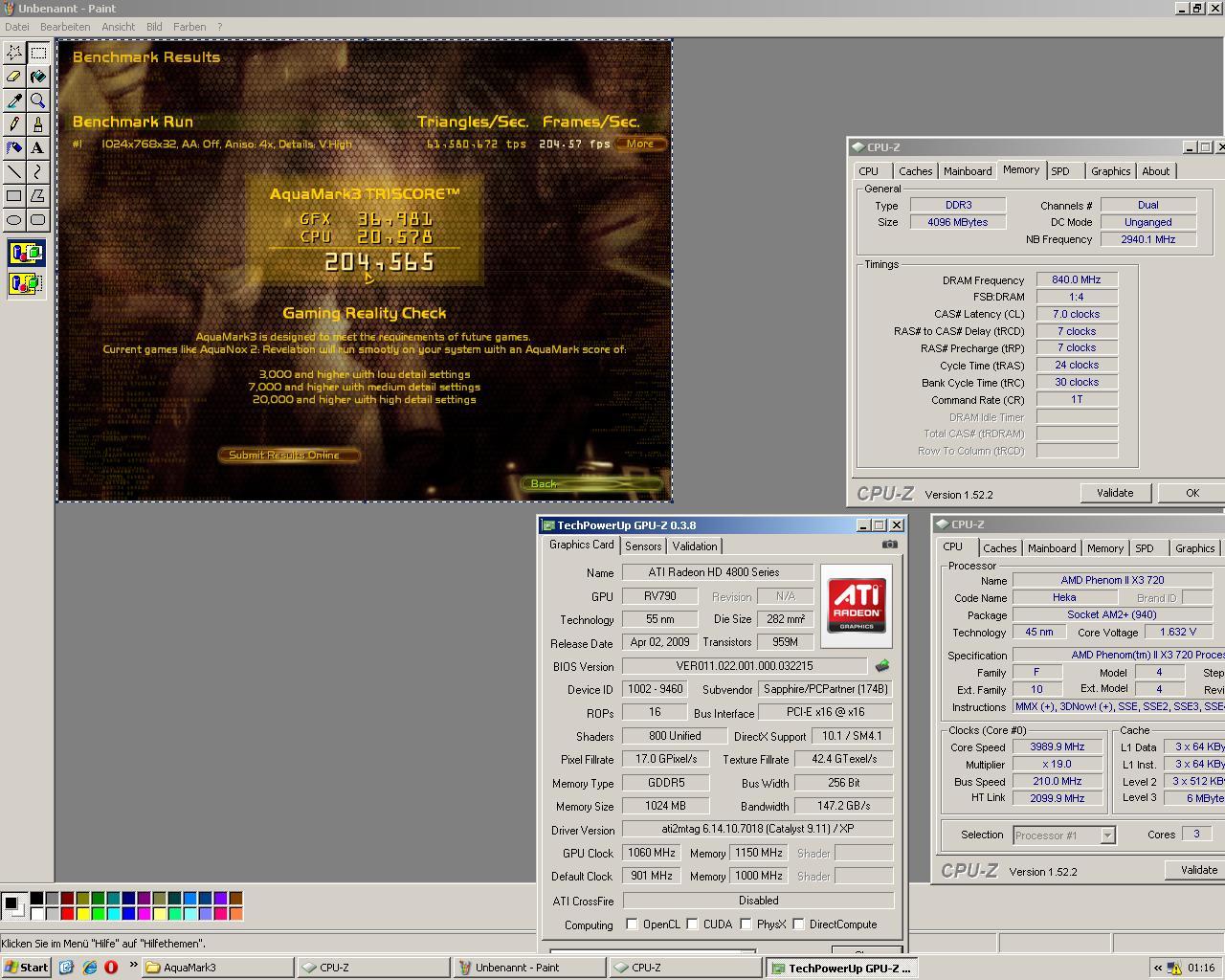This screenshot has height=980, width=1225.
Task: Pick the Text tool marked A
Action: [38, 148]
